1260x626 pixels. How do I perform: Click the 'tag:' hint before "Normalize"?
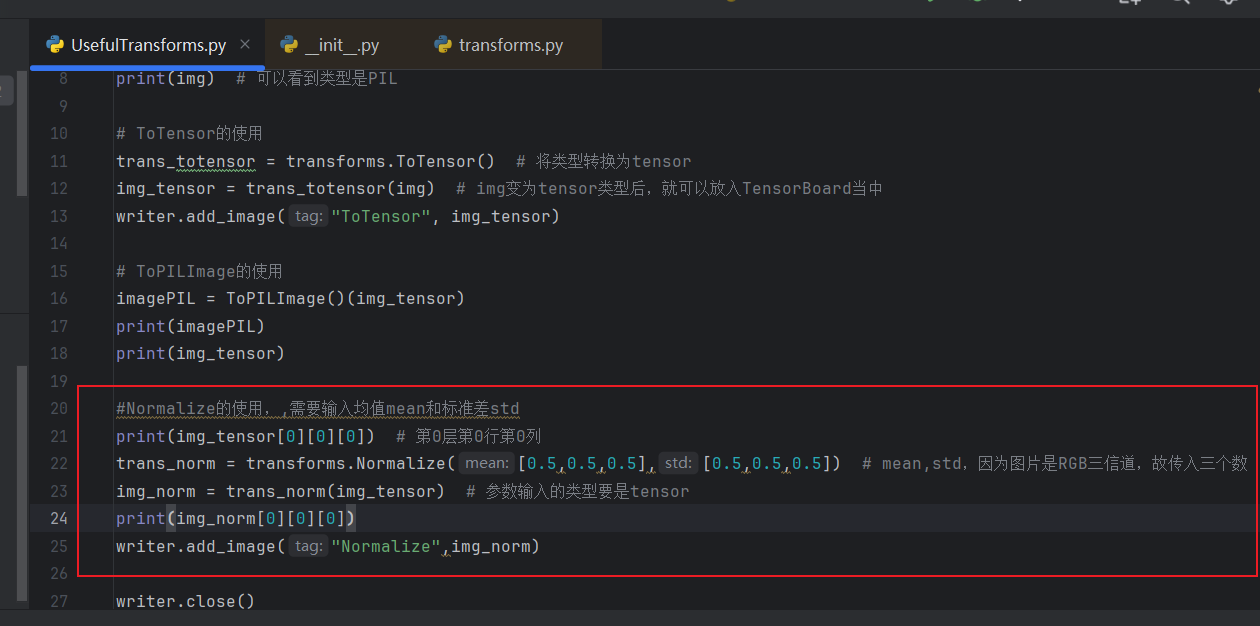[308, 546]
